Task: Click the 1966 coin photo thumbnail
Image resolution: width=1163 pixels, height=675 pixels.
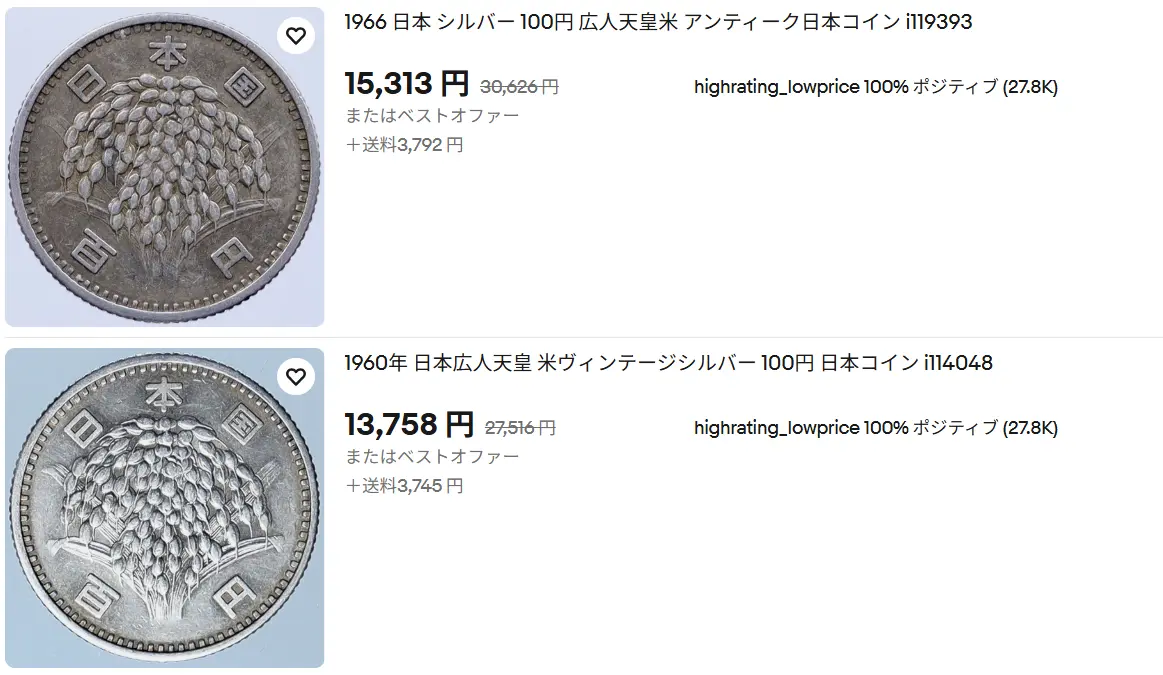Action: (164, 165)
